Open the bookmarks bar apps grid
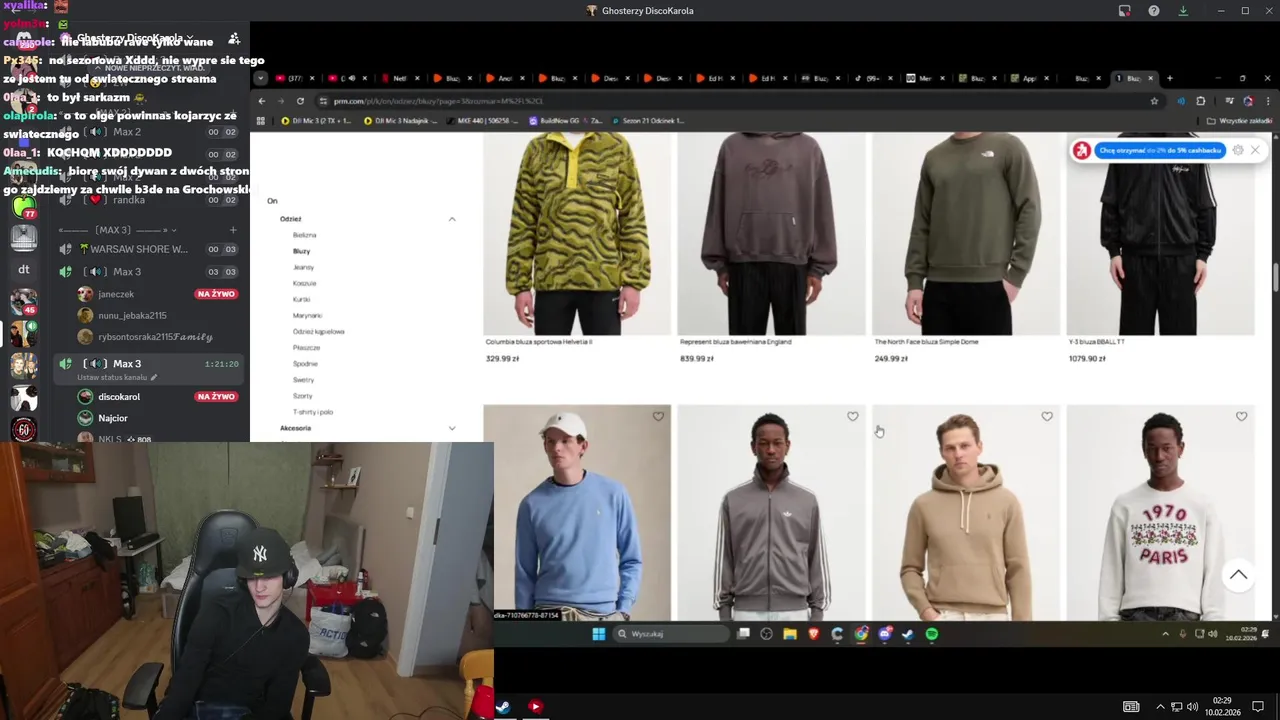The height and width of the screenshot is (720, 1280). tap(261, 121)
